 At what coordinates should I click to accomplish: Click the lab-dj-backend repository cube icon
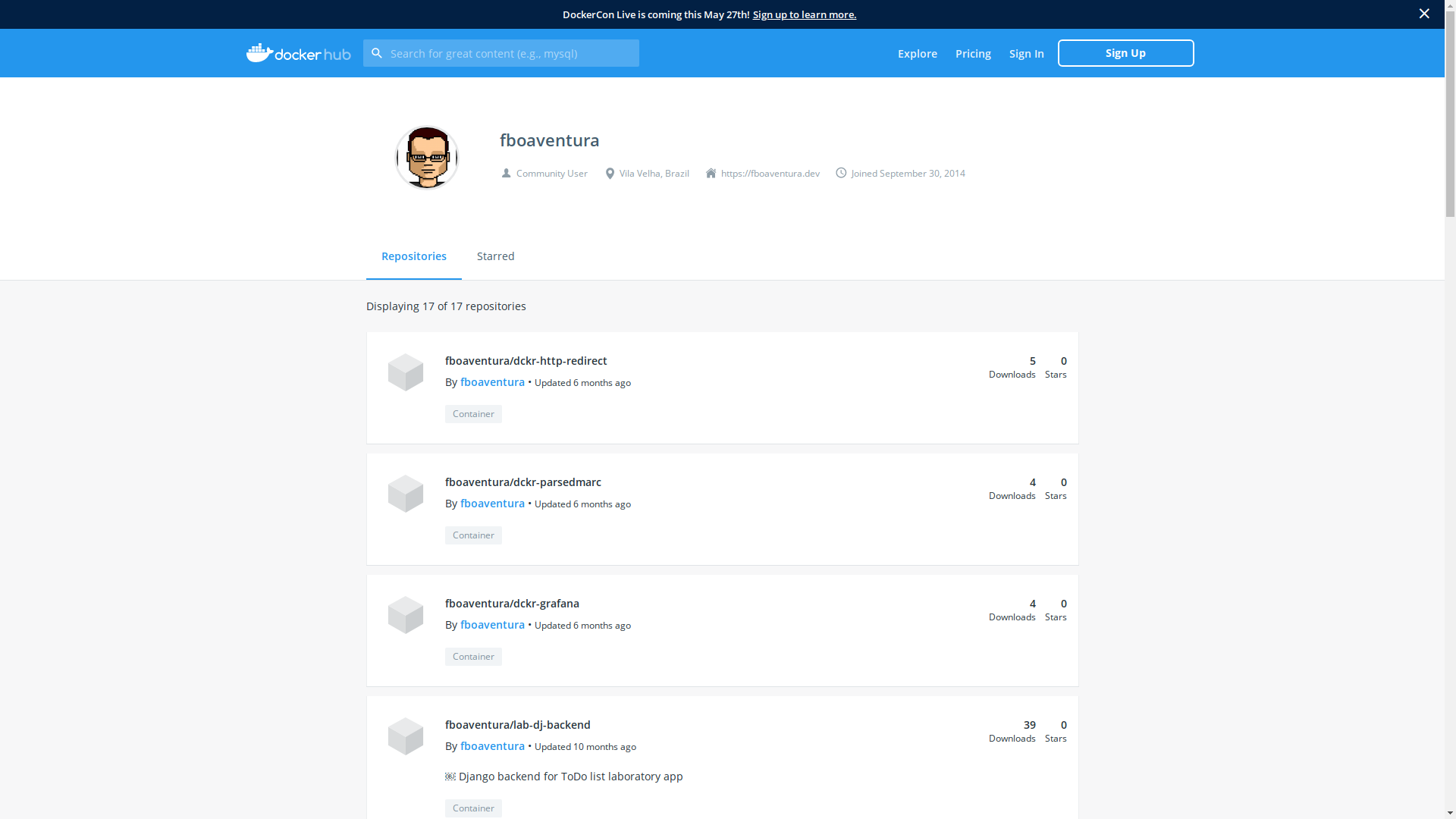406,736
